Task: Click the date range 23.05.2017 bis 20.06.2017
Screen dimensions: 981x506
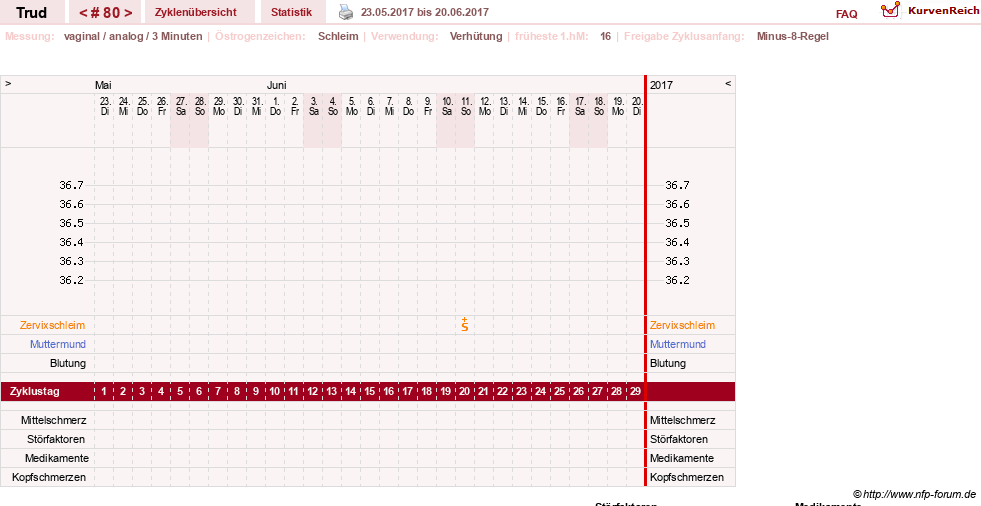Action: pos(425,12)
